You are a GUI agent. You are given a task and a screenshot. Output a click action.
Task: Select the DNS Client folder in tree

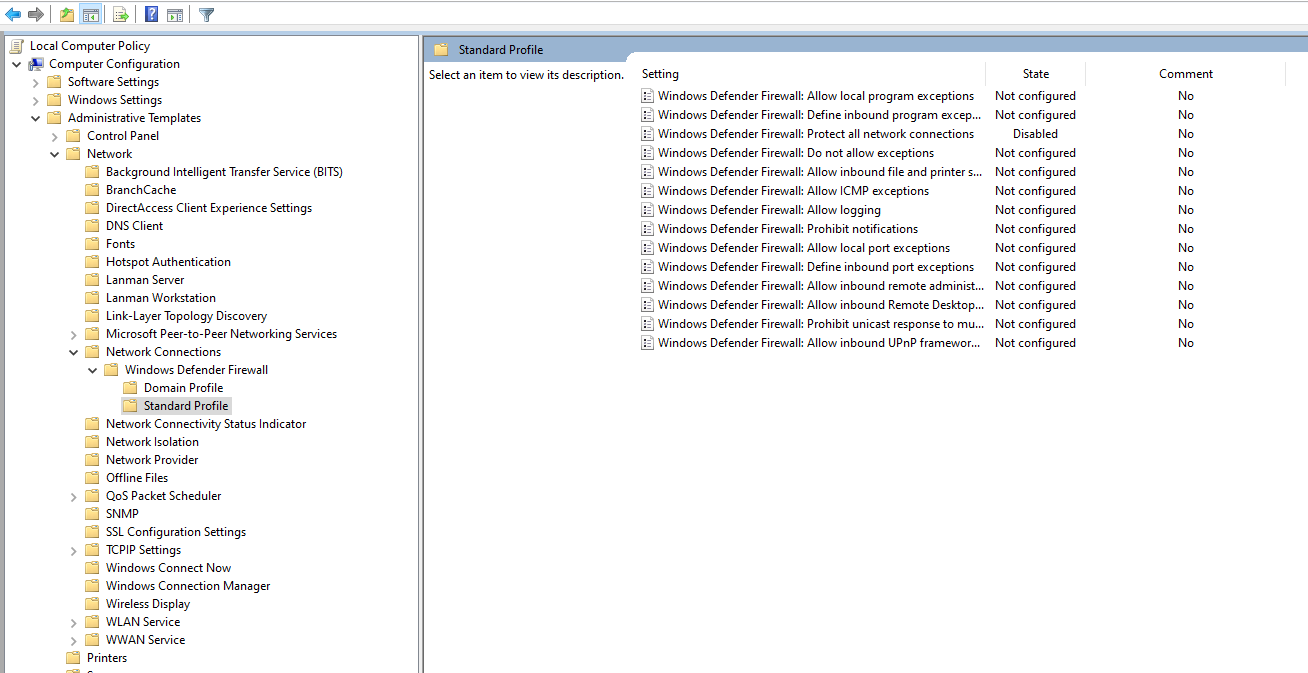[134, 226]
